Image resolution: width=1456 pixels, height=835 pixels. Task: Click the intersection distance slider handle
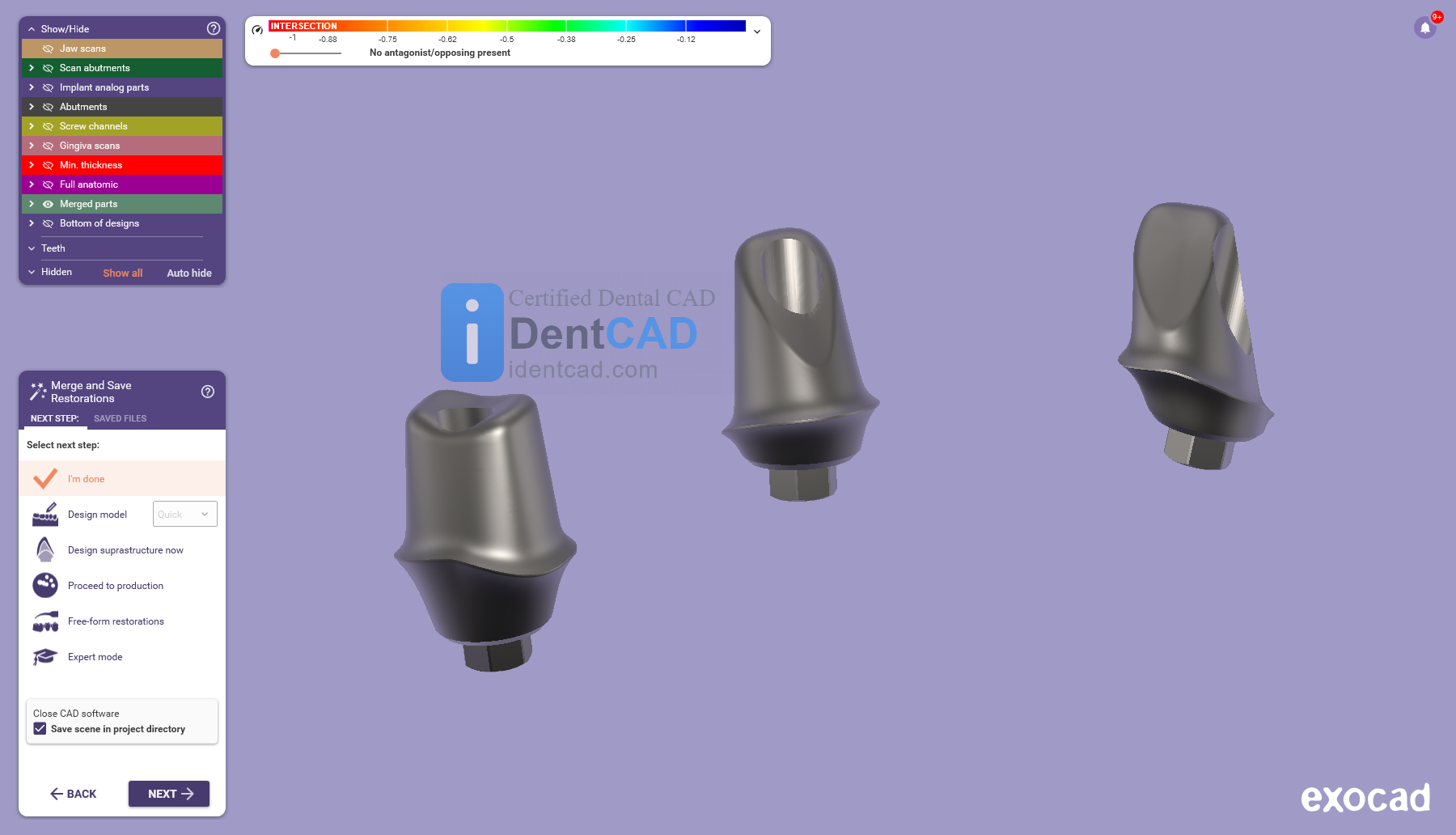(275, 53)
